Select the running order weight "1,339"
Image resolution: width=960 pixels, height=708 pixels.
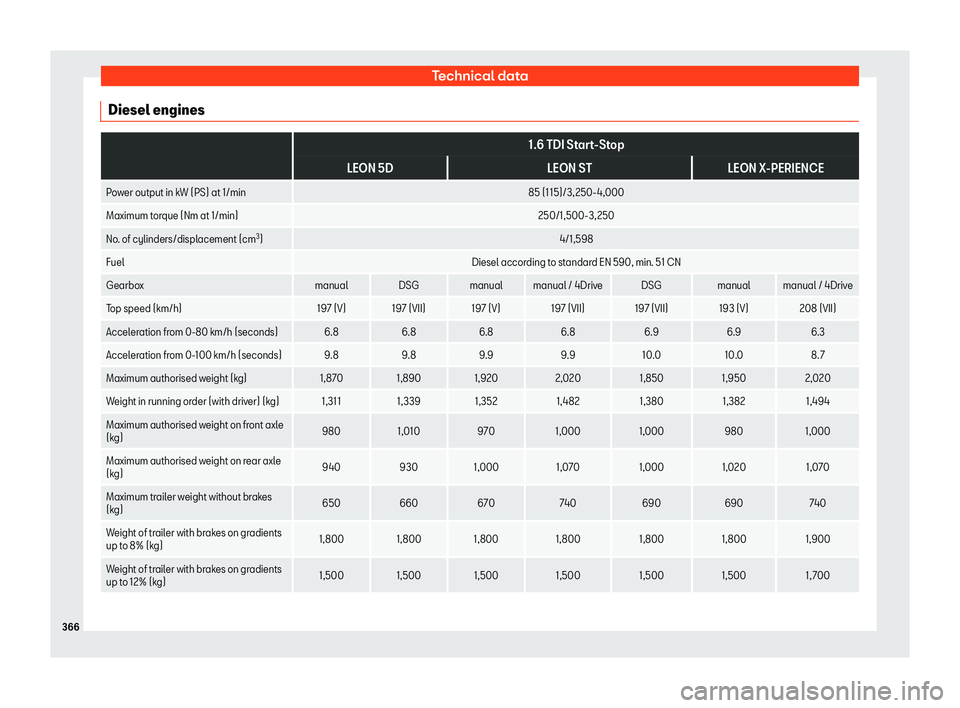pos(408,402)
